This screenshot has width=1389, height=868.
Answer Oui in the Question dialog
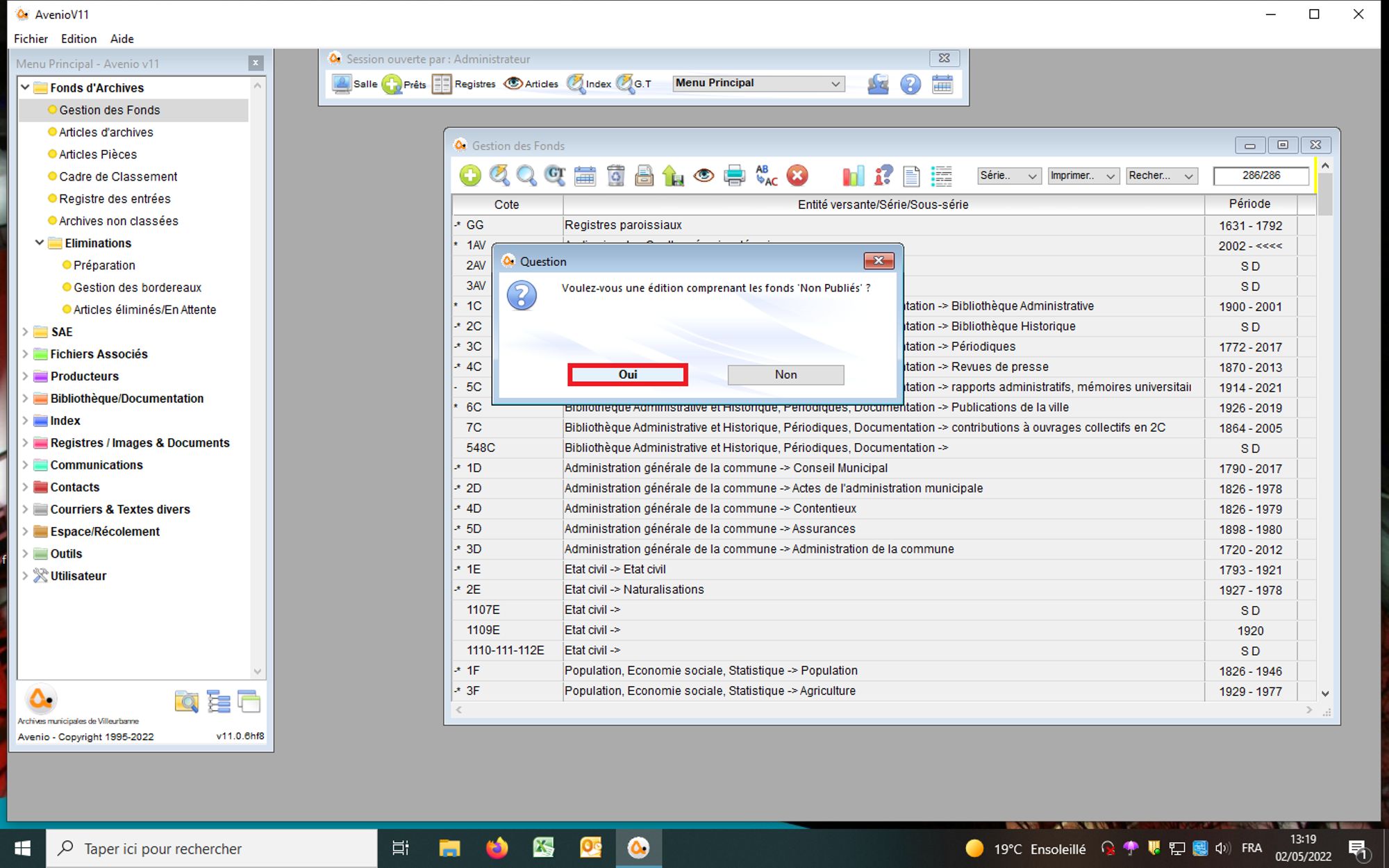pyautogui.click(x=628, y=375)
